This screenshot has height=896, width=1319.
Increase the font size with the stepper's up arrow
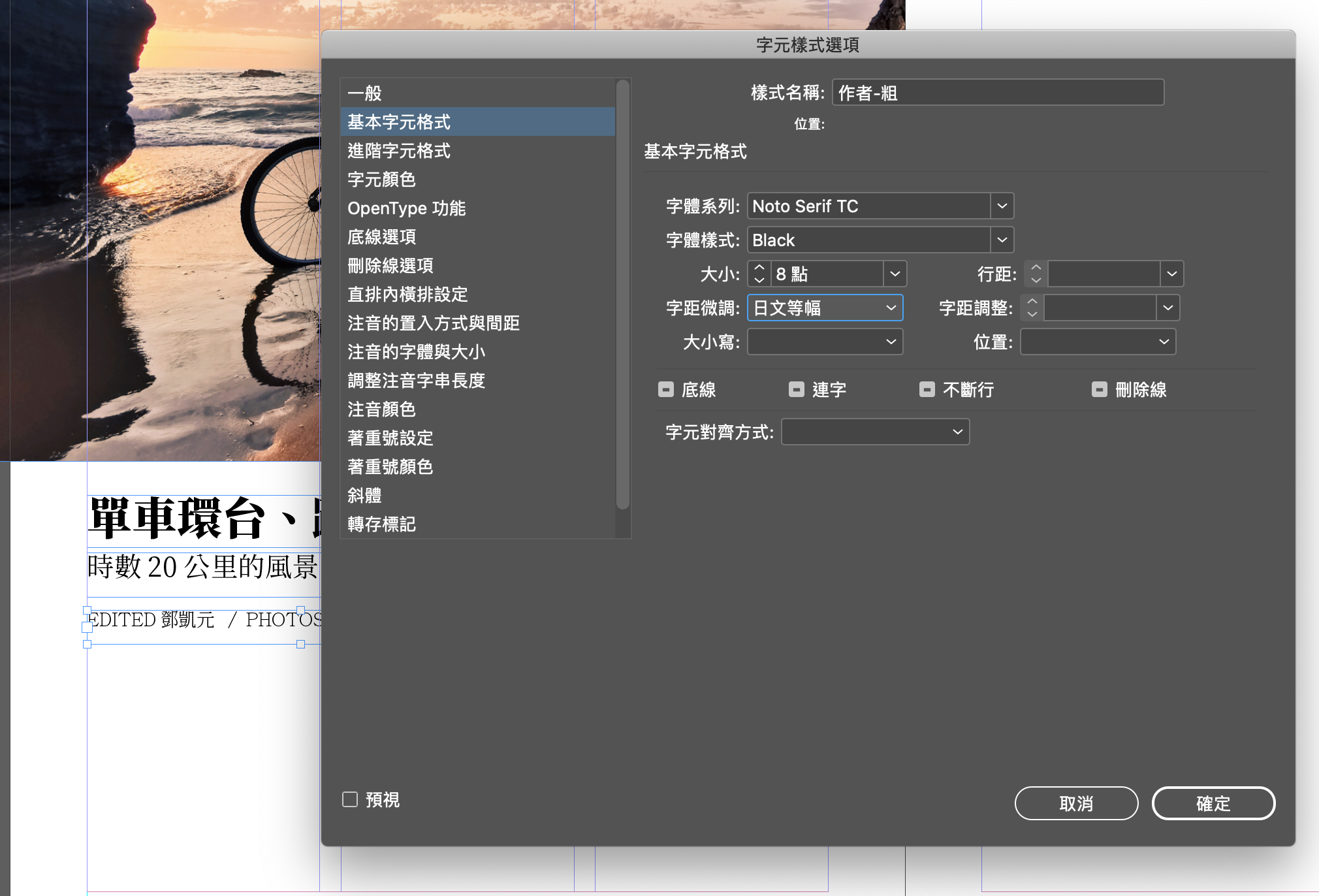click(759, 268)
